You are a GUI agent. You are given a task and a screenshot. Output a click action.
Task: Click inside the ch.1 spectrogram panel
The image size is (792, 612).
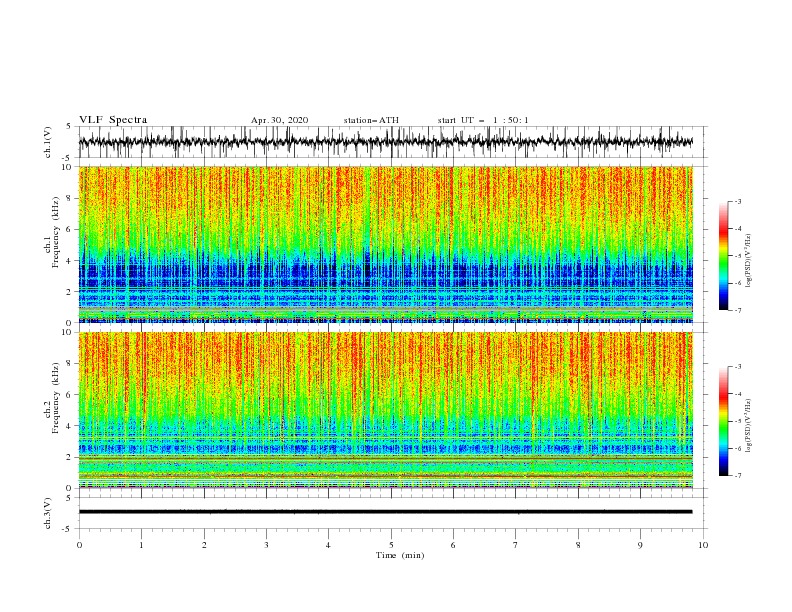[386, 244]
